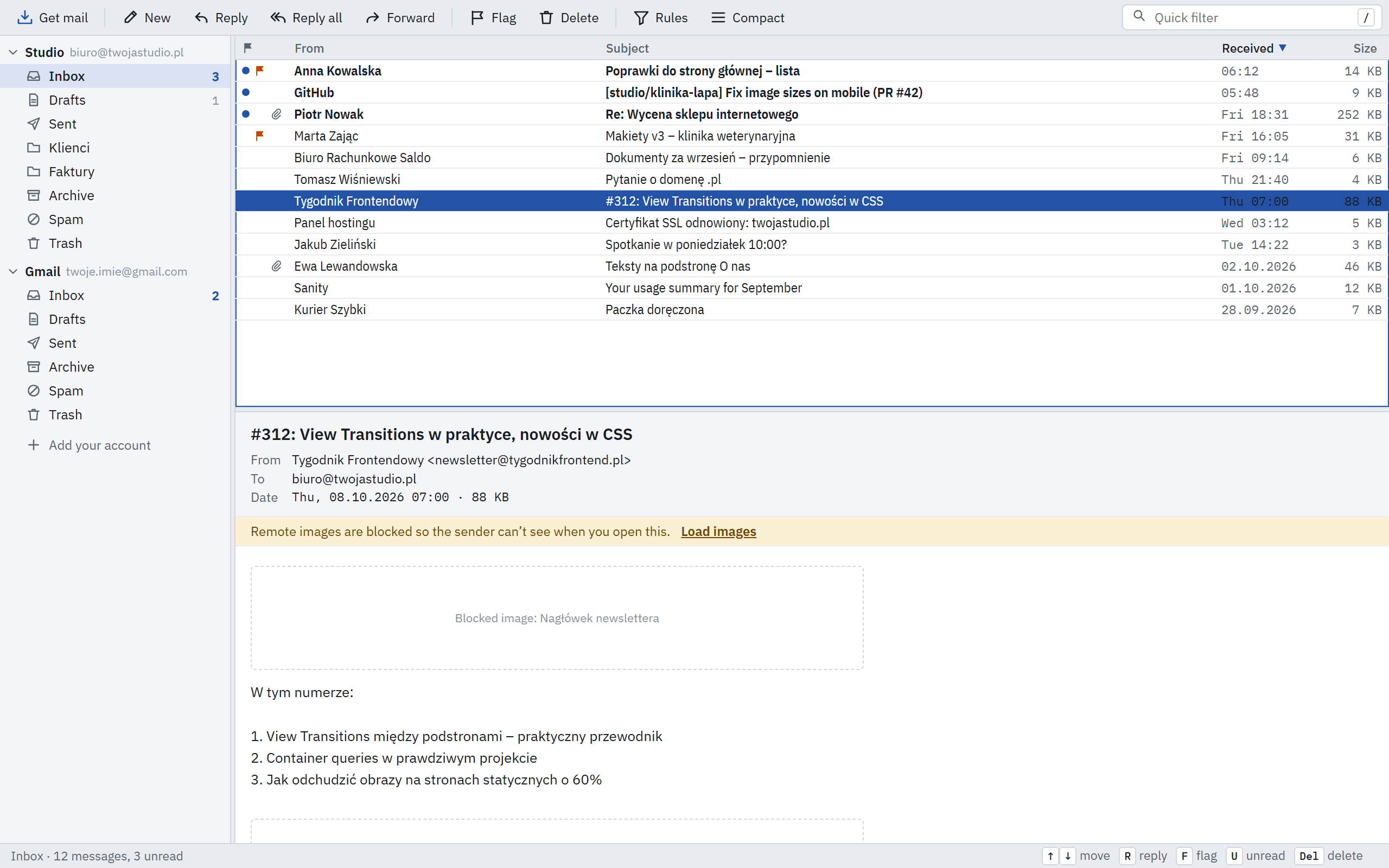Click the blocked newsletter header image placeholder
Viewport: 1389px width, 868px height.
point(557,618)
